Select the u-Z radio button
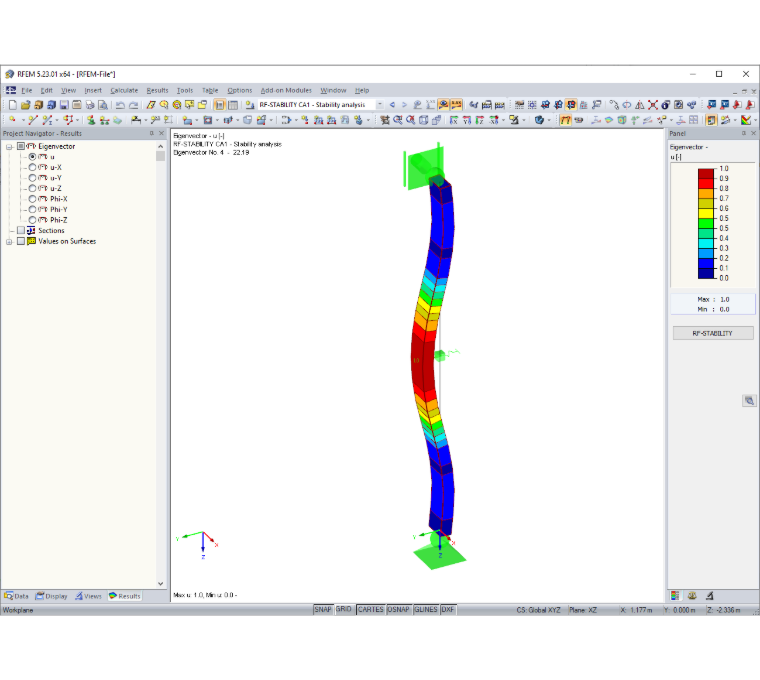The width and height of the screenshot is (760, 680). tap(32, 188)
